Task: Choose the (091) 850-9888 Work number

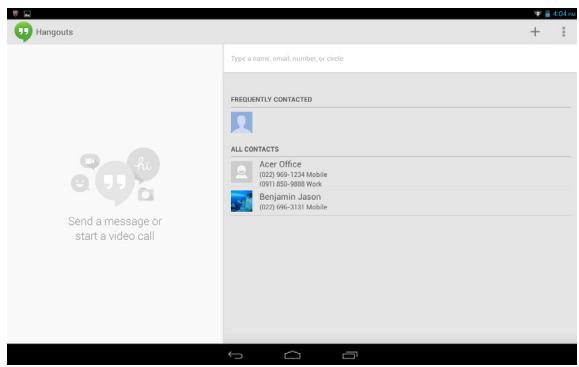Action: click(291, 184)
